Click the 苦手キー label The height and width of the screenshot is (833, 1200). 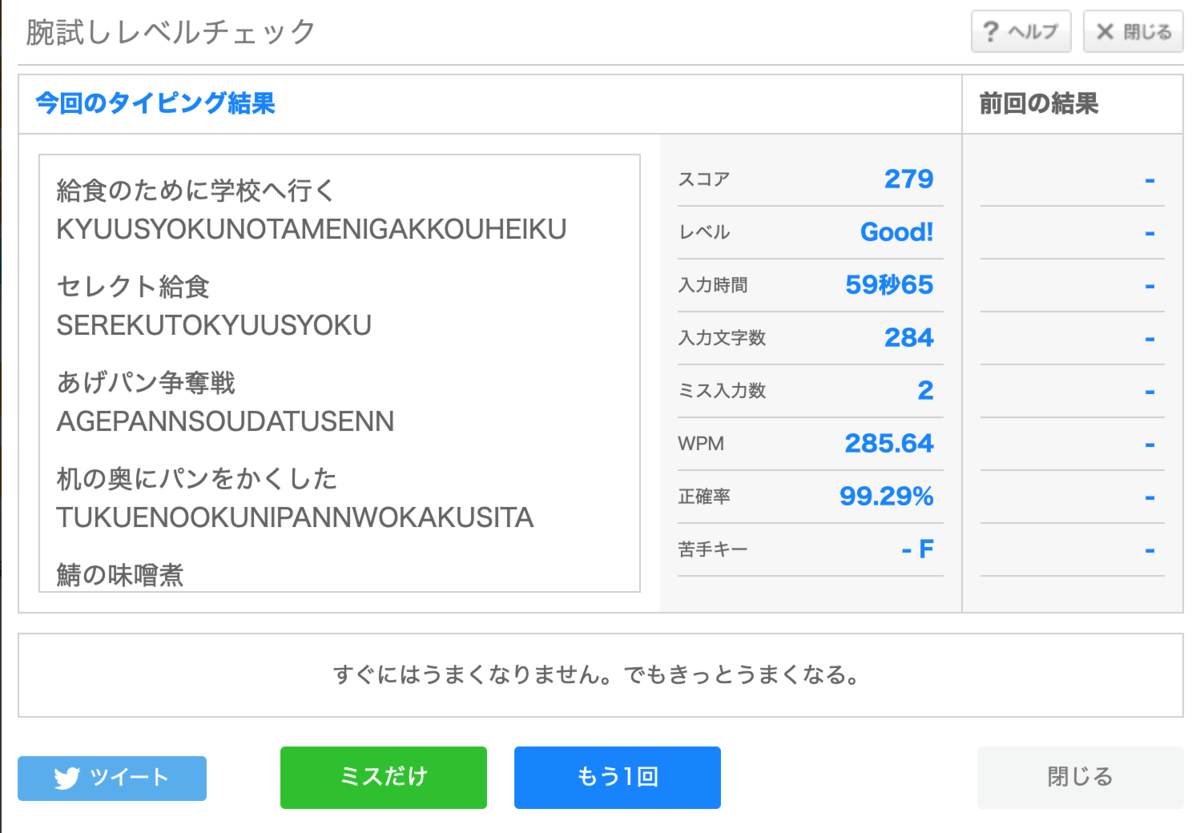(713, 550)
